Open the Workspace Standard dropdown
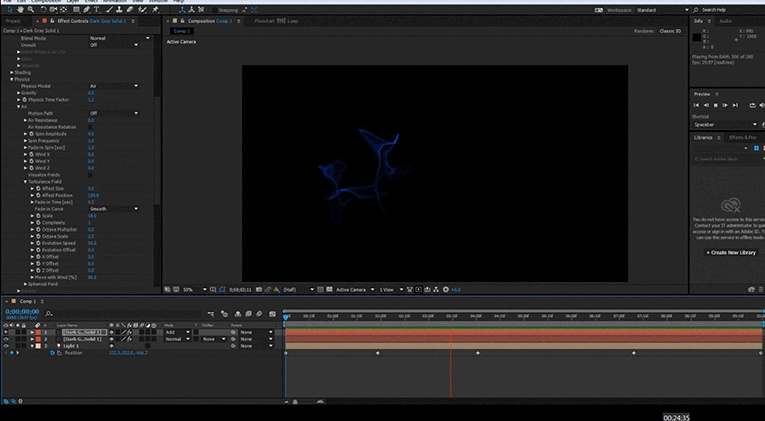The image size is (765, 421). [x=663, y=10]
